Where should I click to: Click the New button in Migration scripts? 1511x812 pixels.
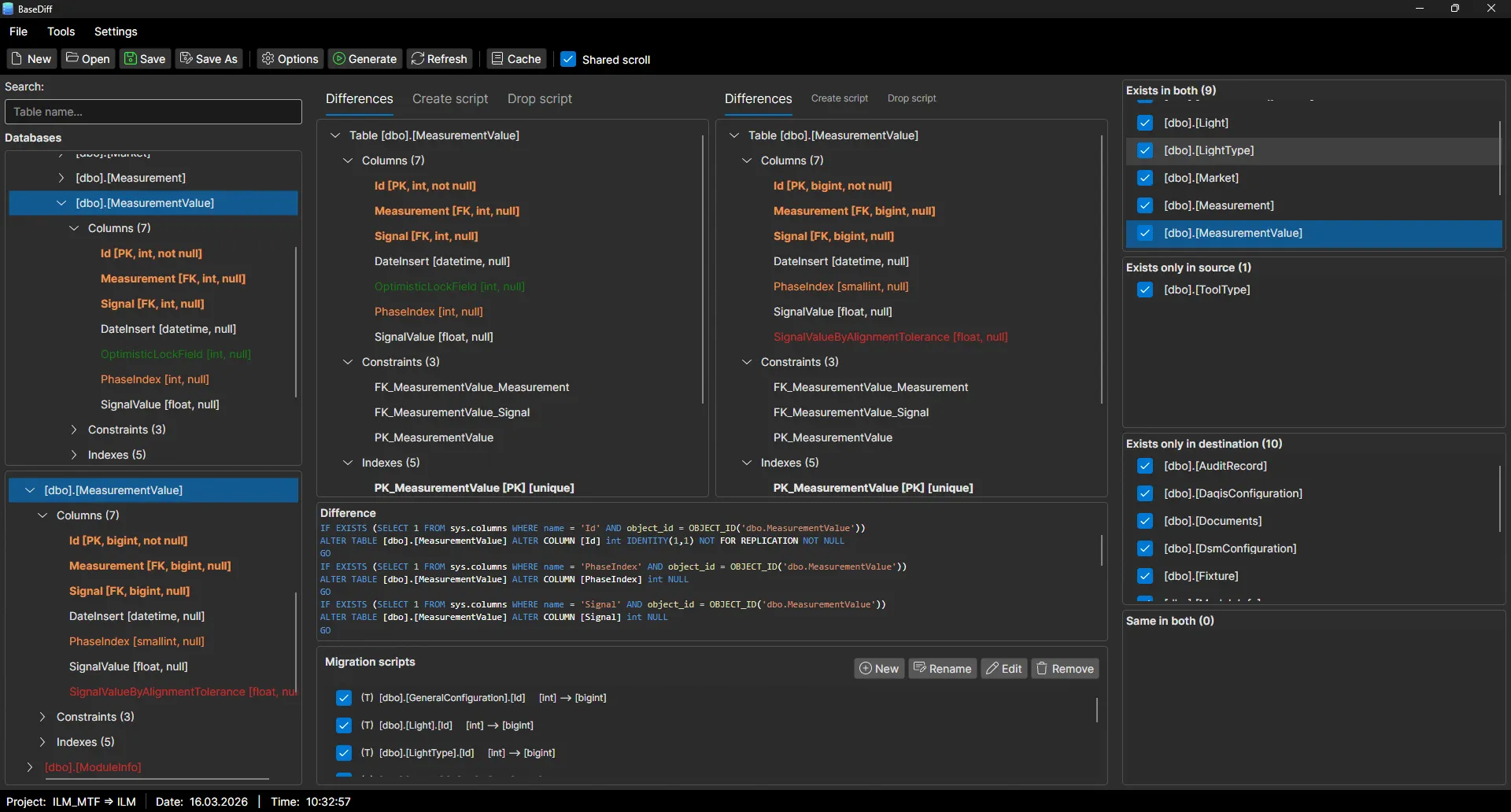coord(879,668)
